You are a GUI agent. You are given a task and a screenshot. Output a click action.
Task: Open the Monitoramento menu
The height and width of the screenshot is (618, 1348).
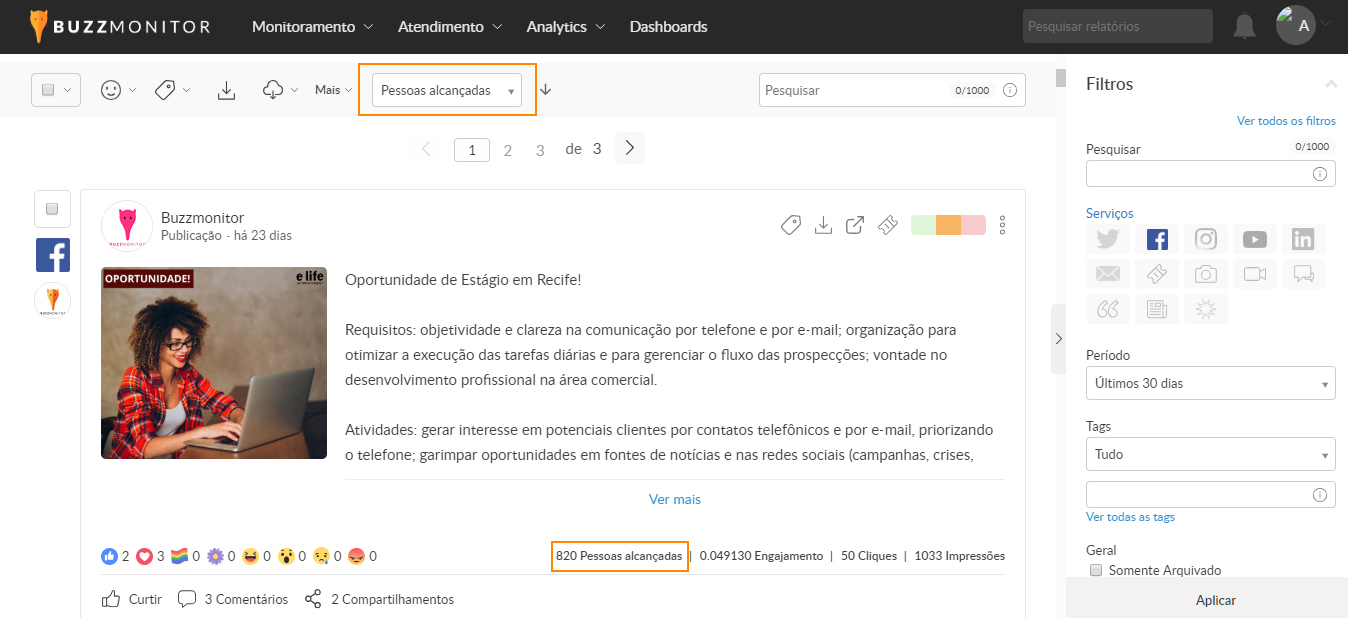tap(312, 27)
